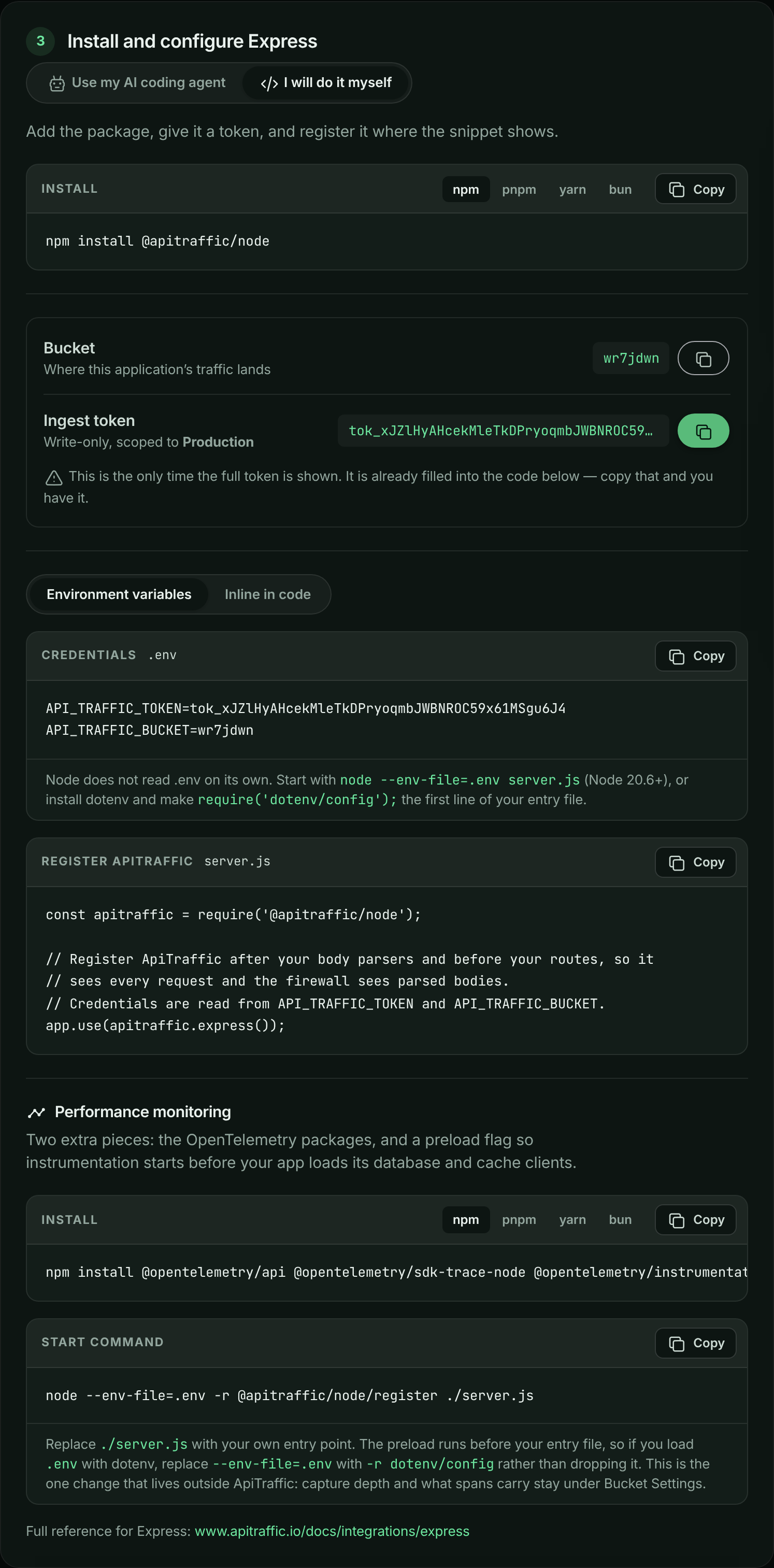Screen dimensions: 774x1568
Task: Open the Express integration docs link
Action: pos(332,1532)
